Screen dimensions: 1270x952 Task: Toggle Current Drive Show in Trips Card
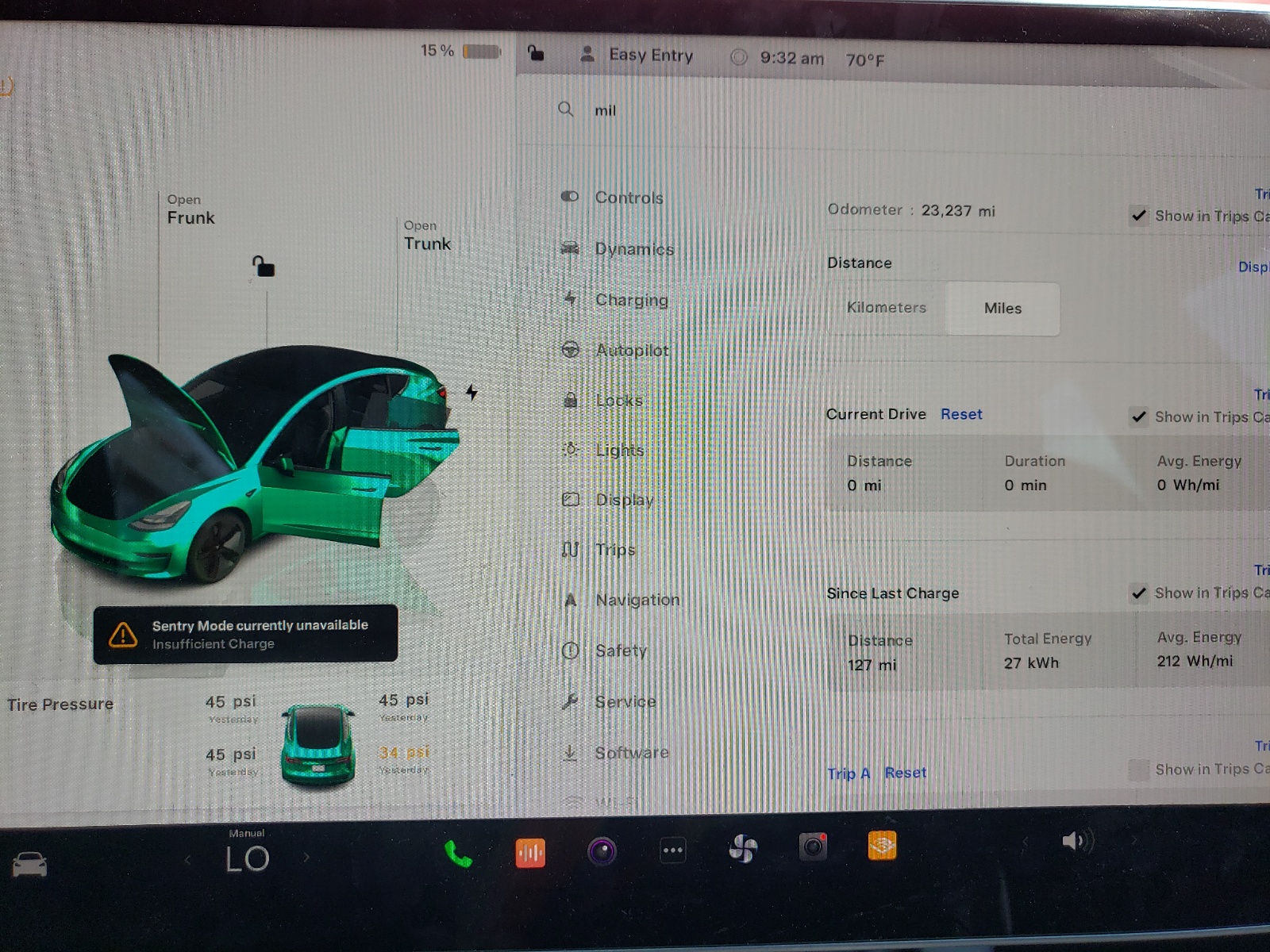[x=1139, y=416]
